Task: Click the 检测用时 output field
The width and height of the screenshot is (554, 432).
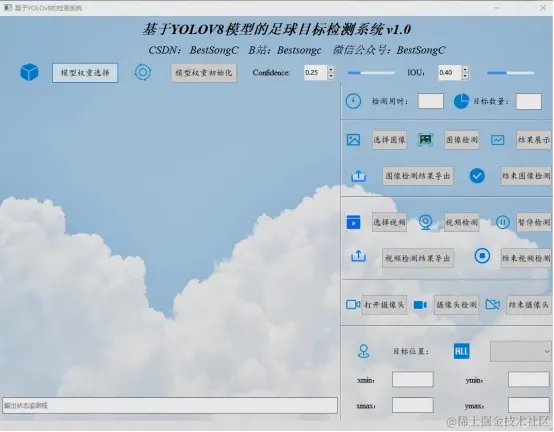Action: 430,101
